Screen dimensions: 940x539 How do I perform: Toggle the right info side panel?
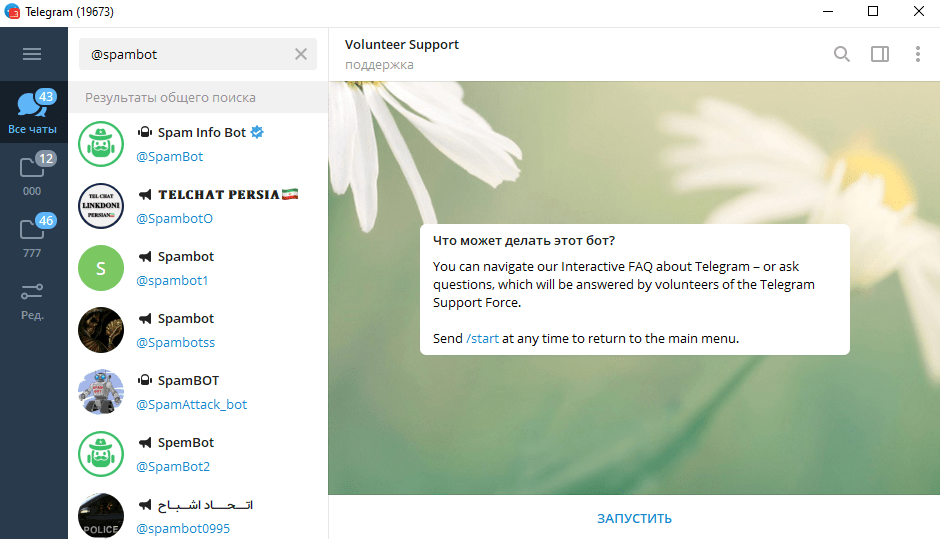coord(879,54)
